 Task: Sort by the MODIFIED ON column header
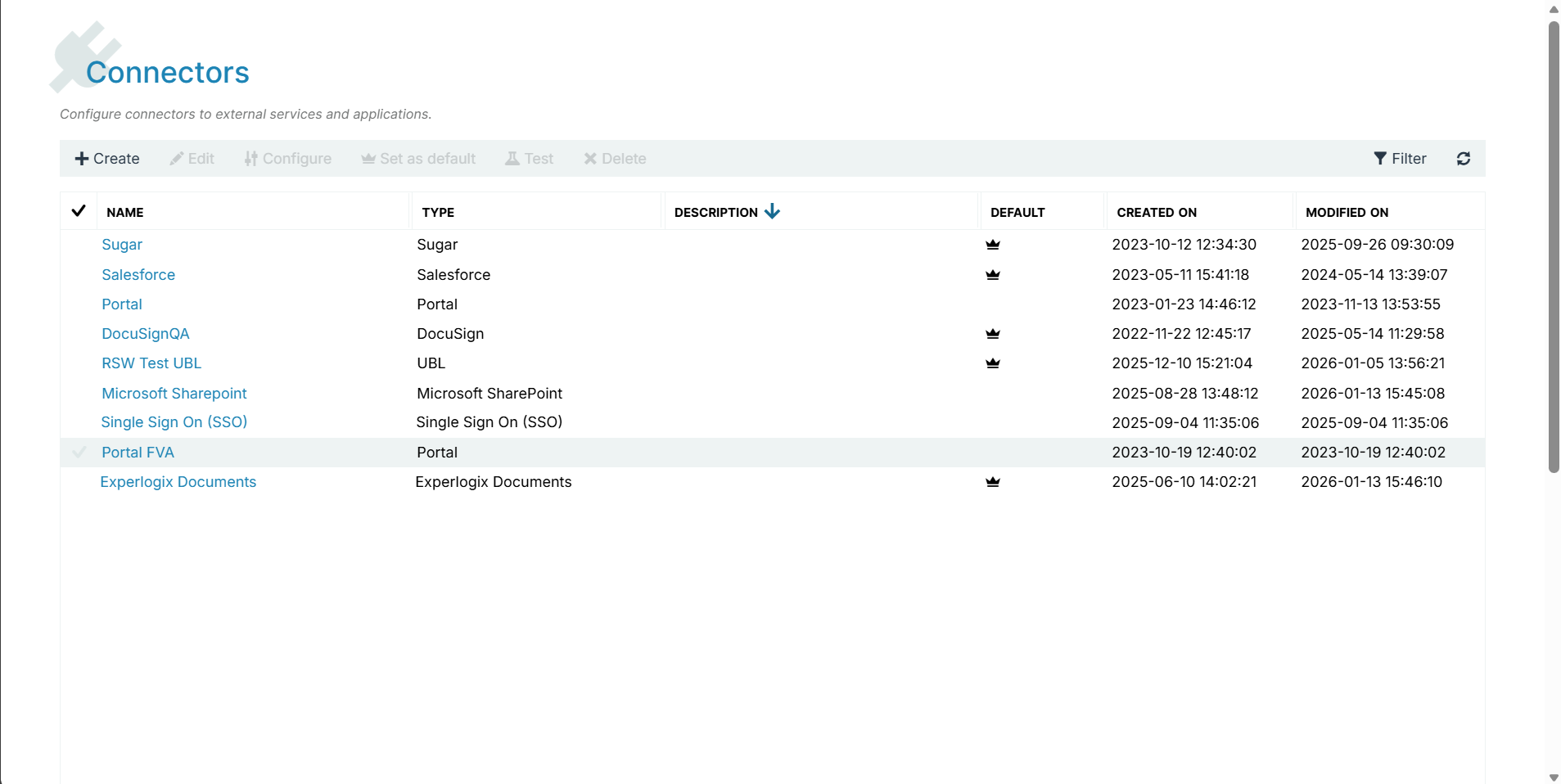[x=1347, y=212]
